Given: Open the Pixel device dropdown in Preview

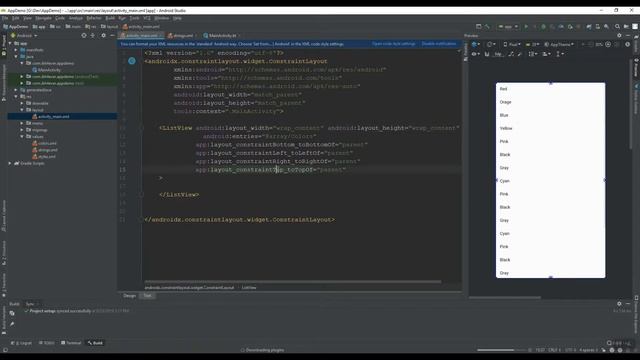Looking at the screenshot, I should [x=512, y=44].
